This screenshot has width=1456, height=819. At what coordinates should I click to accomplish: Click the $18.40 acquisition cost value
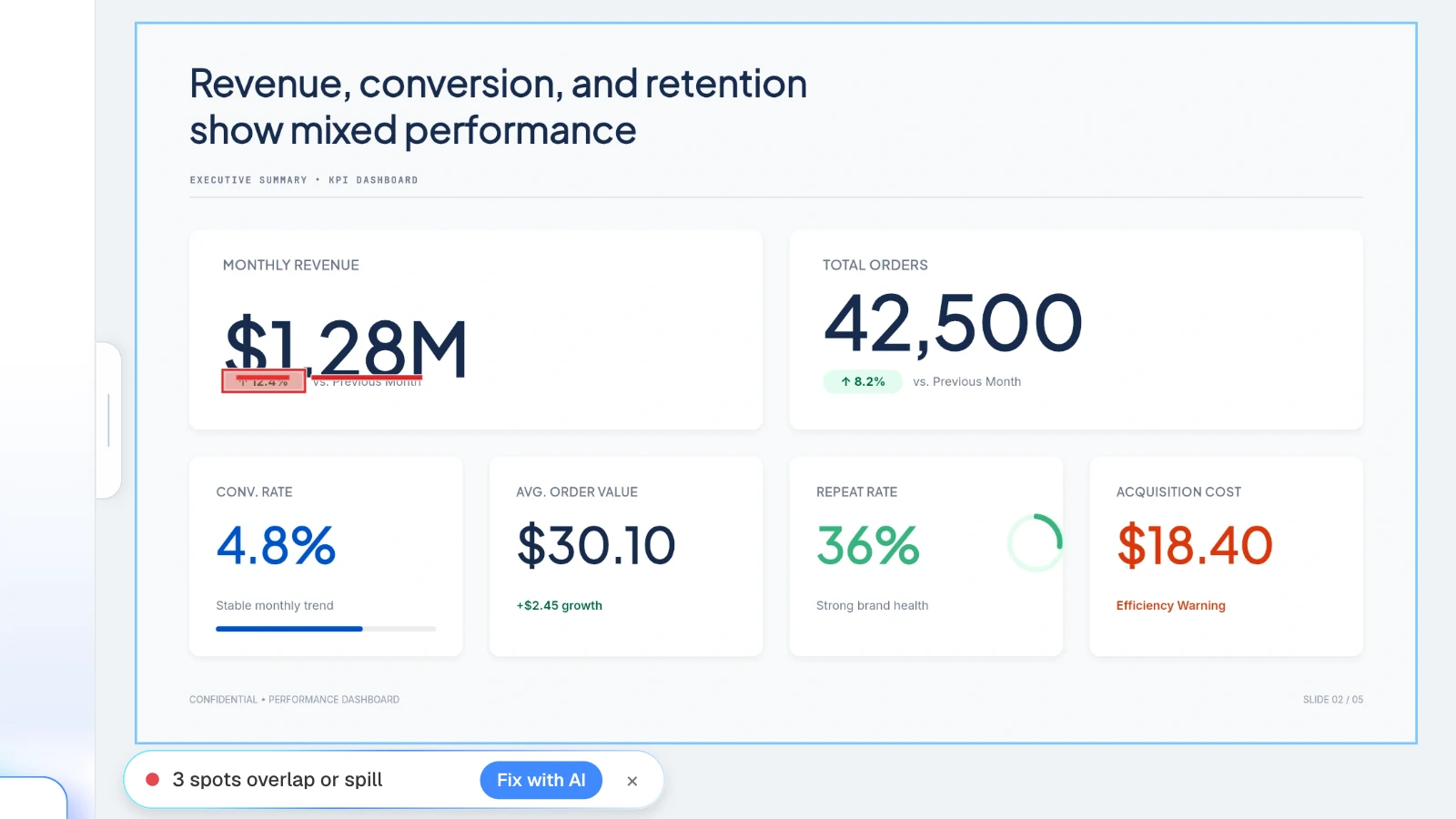click(x=1195, y=545)
